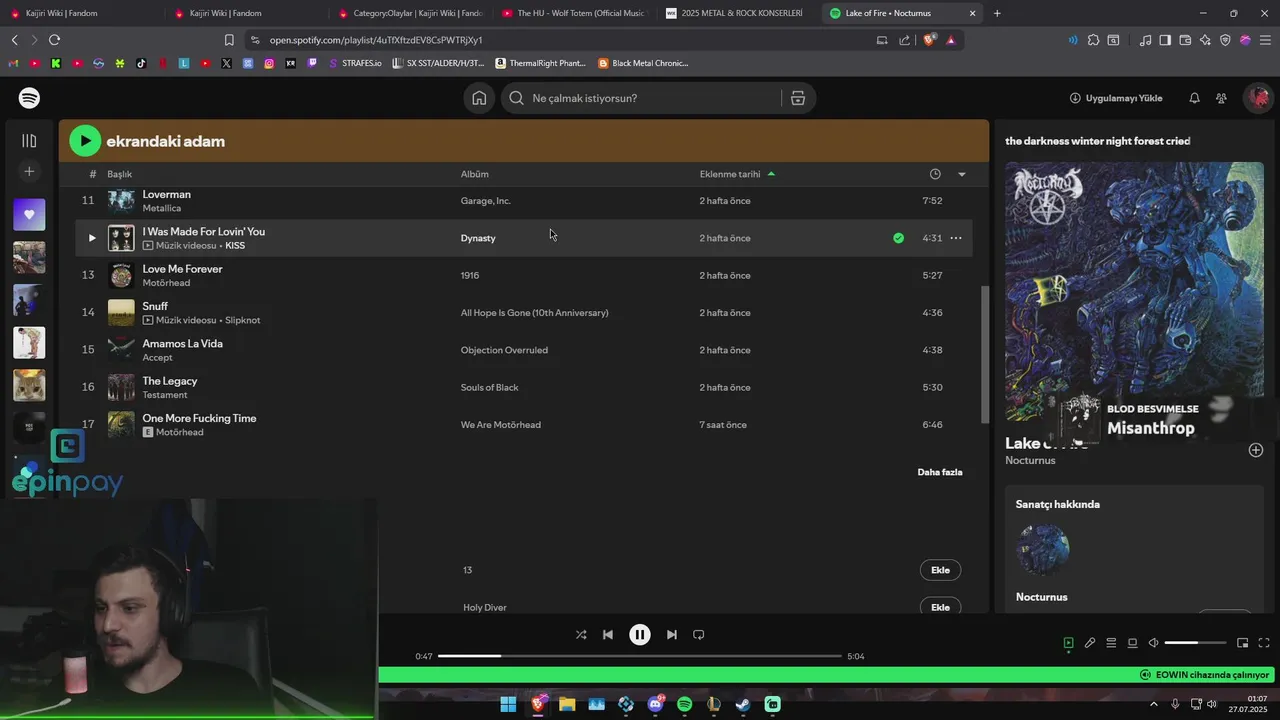Play the ekrandaki adam playlist

(85, 141)
